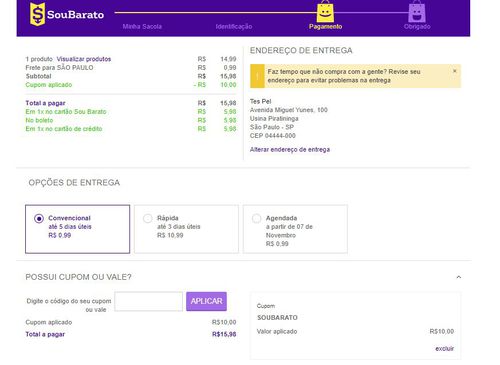
Task: Click the a partir de 07 de Novembro text
Action: pyautogui.click(x=289, y=231)
